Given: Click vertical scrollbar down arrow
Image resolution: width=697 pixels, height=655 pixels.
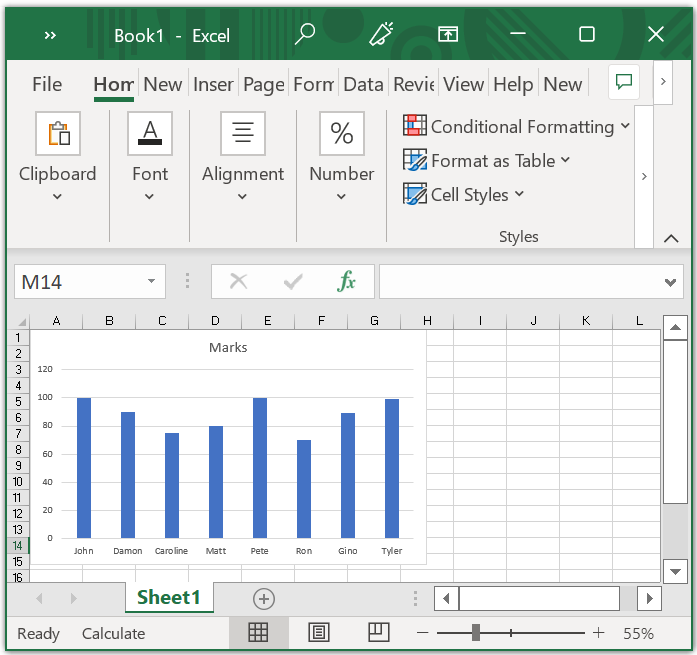Looking at the screenshot, I should point(675,571).
